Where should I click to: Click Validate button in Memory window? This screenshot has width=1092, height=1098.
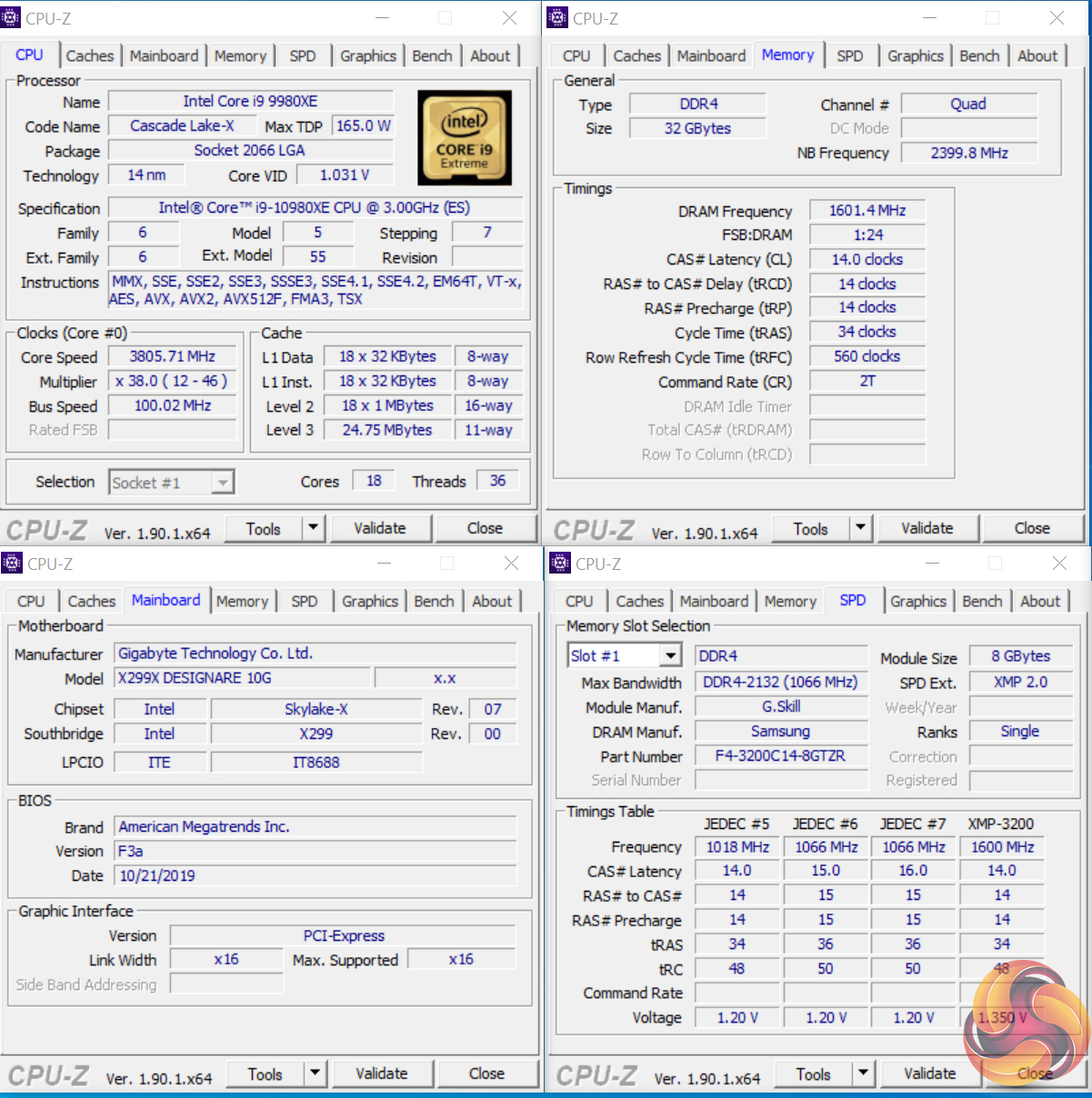(x=927, y=528)
